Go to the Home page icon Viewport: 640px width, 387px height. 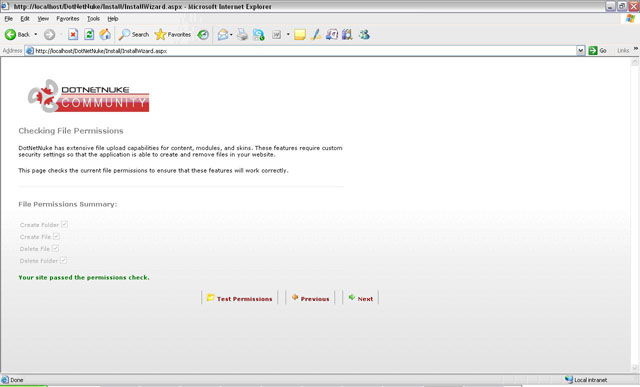pos(105,35)
